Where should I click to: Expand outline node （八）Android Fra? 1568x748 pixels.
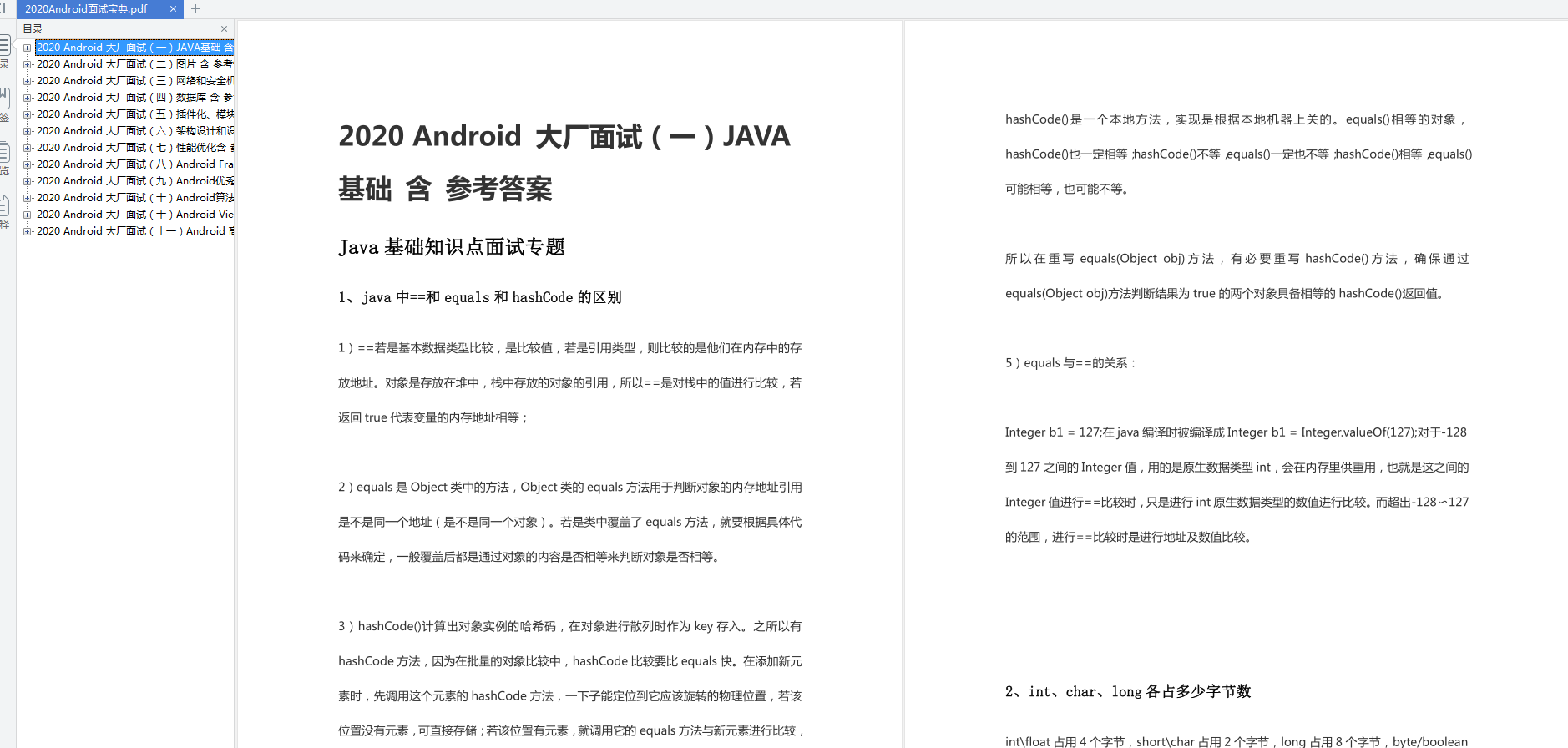(27, 164)
